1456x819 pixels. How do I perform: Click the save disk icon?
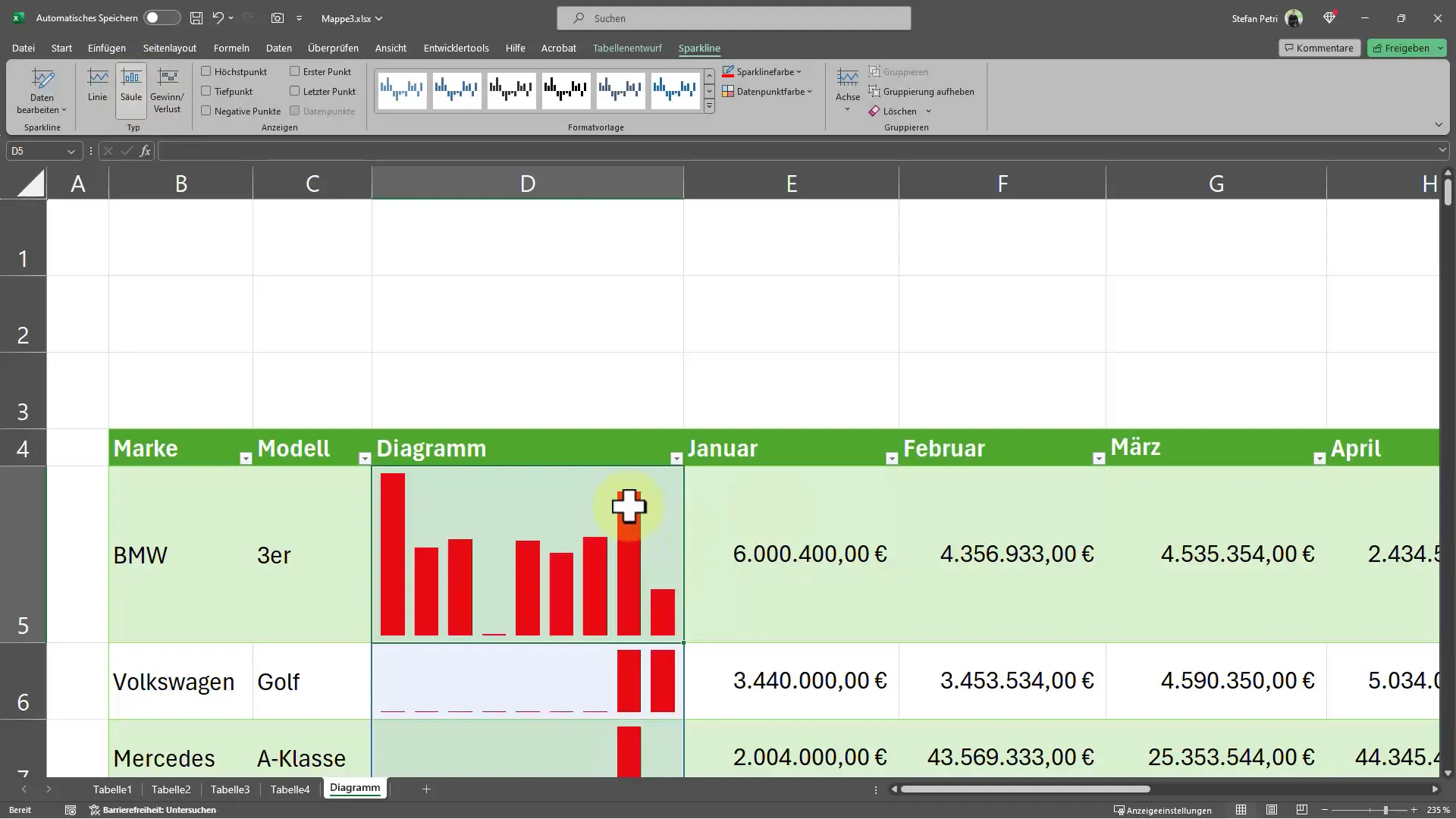click(x=196, y=18)
